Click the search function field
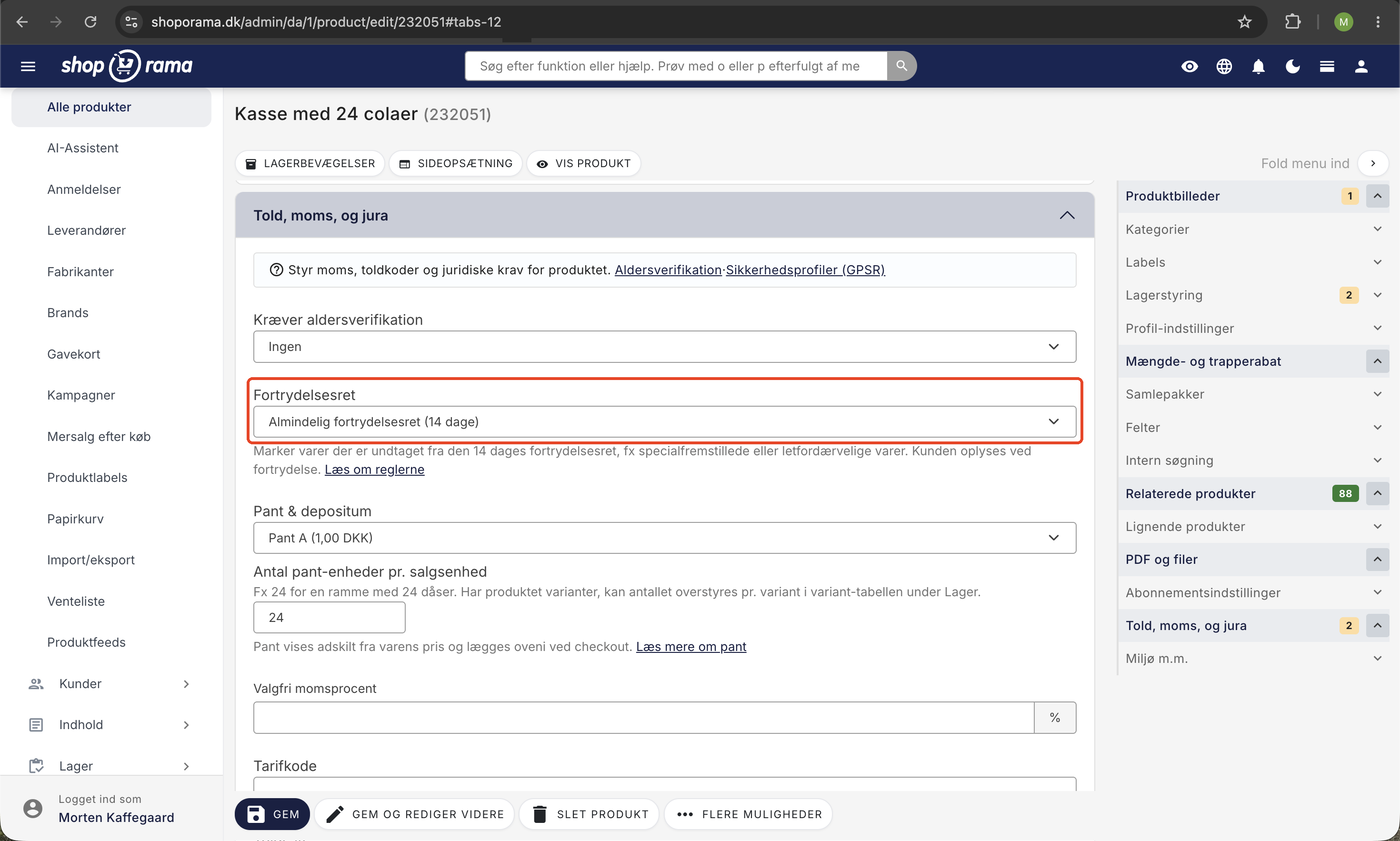The image size is (1400, 841). (x=676, y=66)
